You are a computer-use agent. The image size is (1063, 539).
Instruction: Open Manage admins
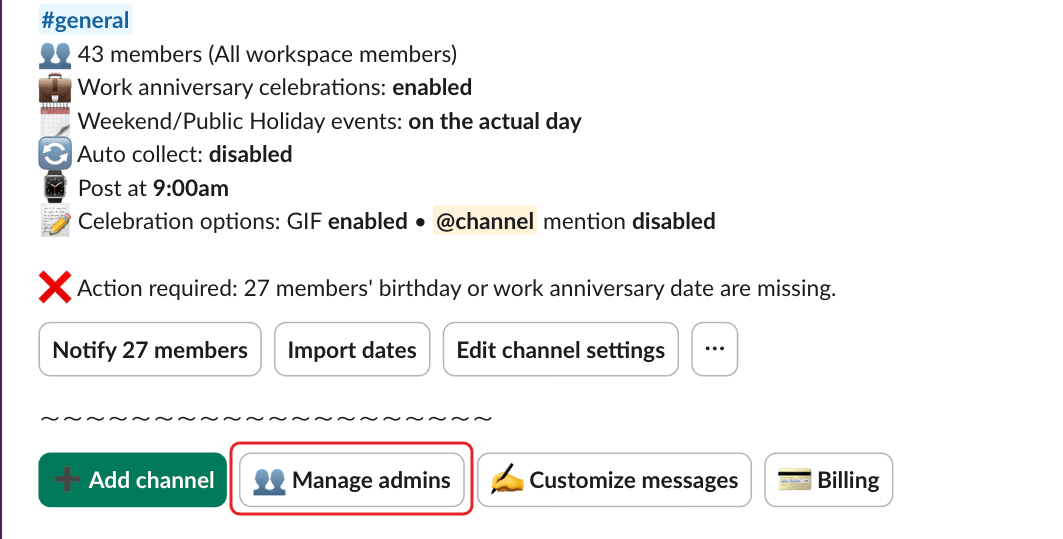point(351,480)
